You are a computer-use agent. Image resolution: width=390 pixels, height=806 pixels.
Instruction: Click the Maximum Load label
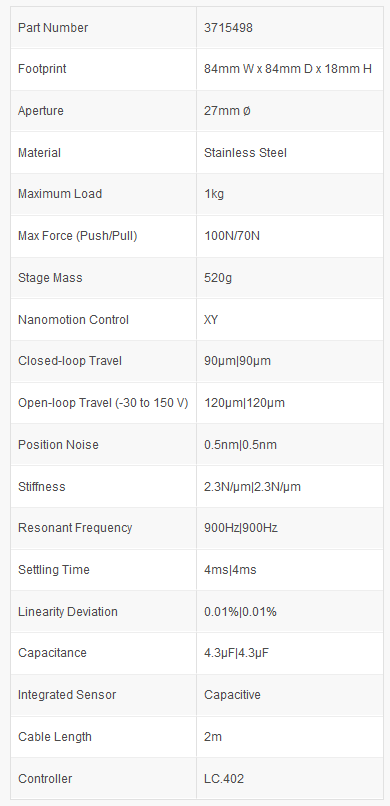click(x=60, y=194)
